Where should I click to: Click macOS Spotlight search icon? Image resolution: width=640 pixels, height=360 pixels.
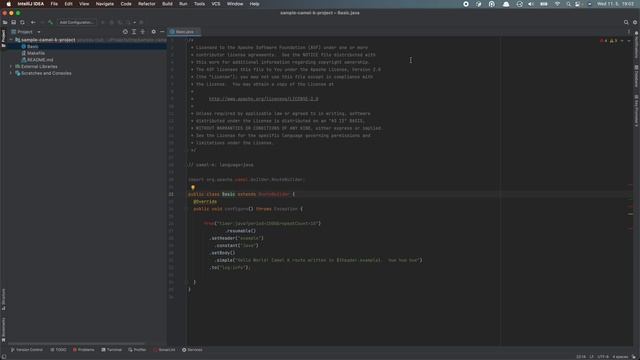click(568, 4)
